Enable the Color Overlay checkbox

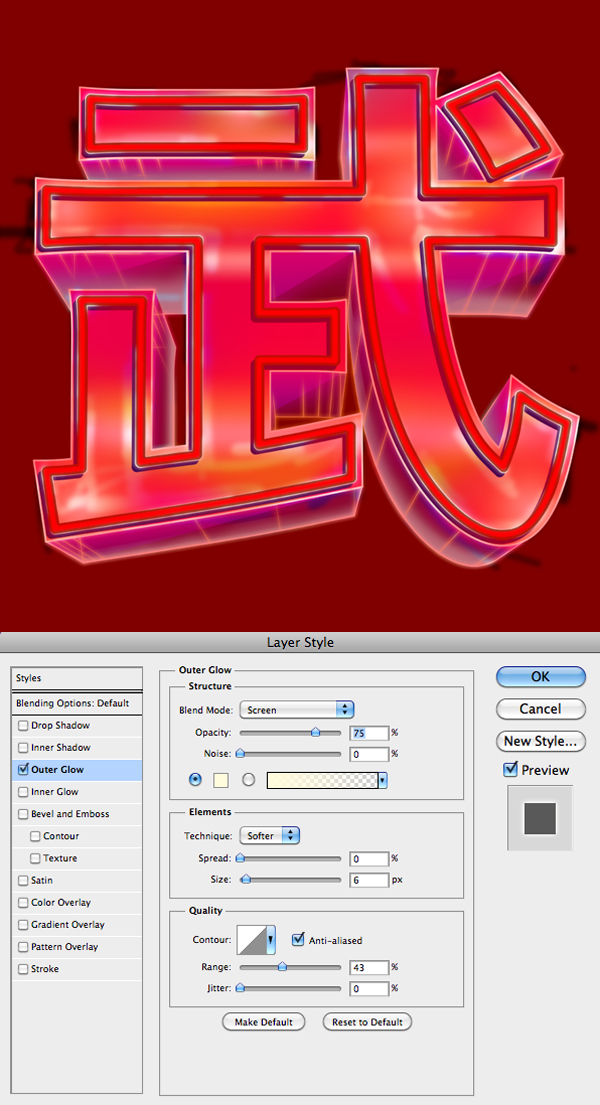click(24, 903)
